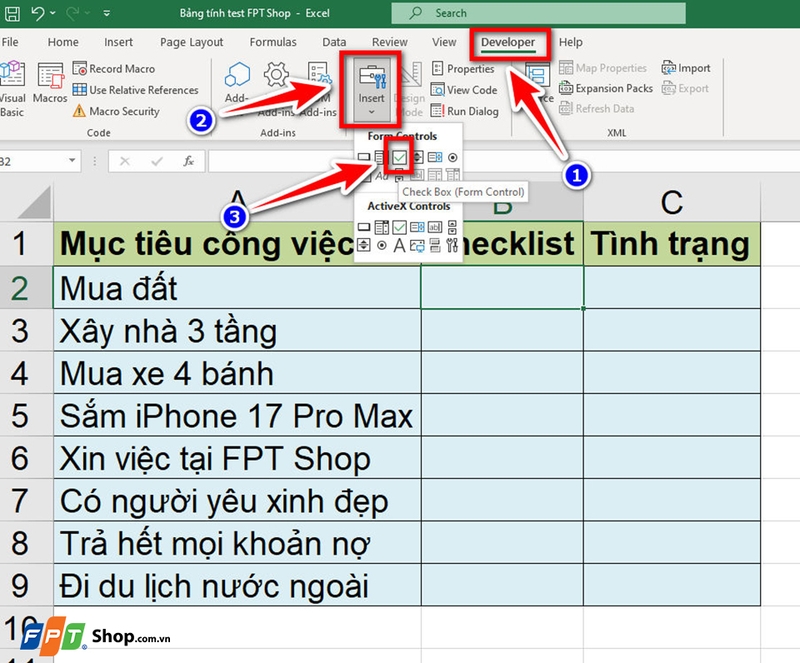Select the Combo Box form control
The height and width of the screenshot is (663, 800).
[380, 157]
